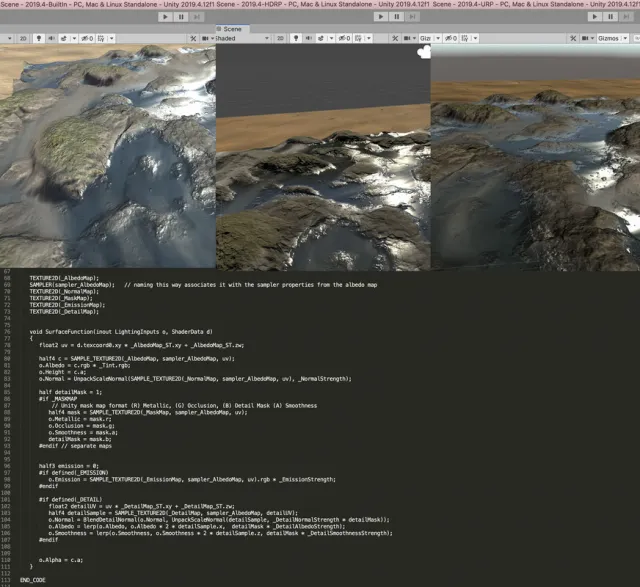Click code line 'half detailMask = 1;'

(70, 392)
